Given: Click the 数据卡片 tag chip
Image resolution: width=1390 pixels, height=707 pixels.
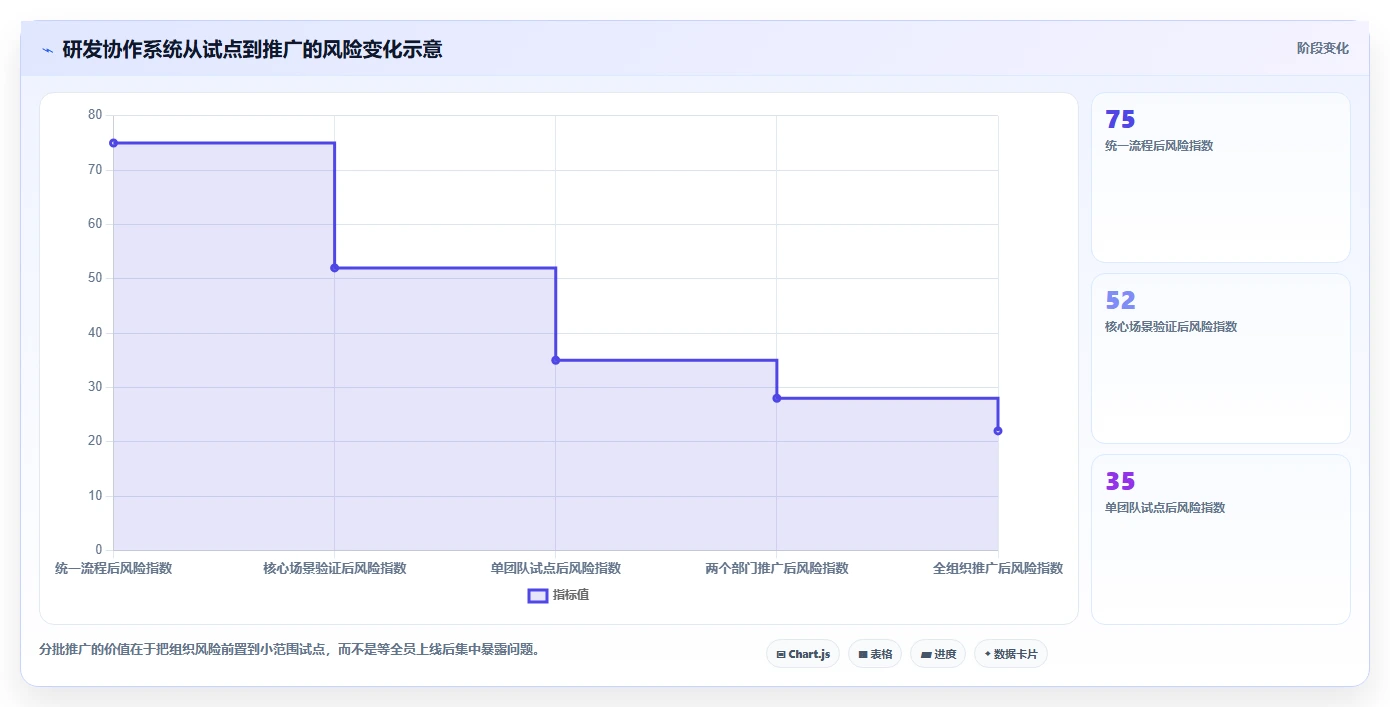Looking at the screenshot, I should click(x=1011, y=654).
